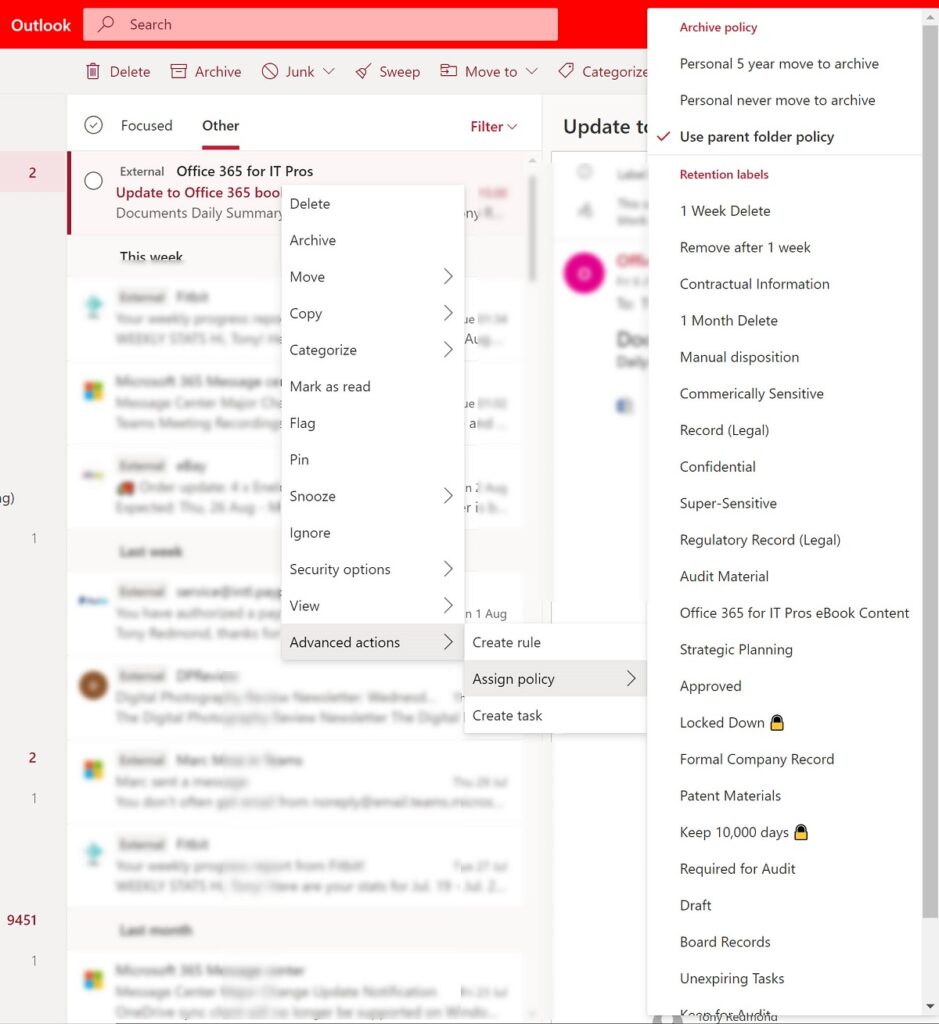
Task: Apply the Audit Material label
Action: click(784, 577)
